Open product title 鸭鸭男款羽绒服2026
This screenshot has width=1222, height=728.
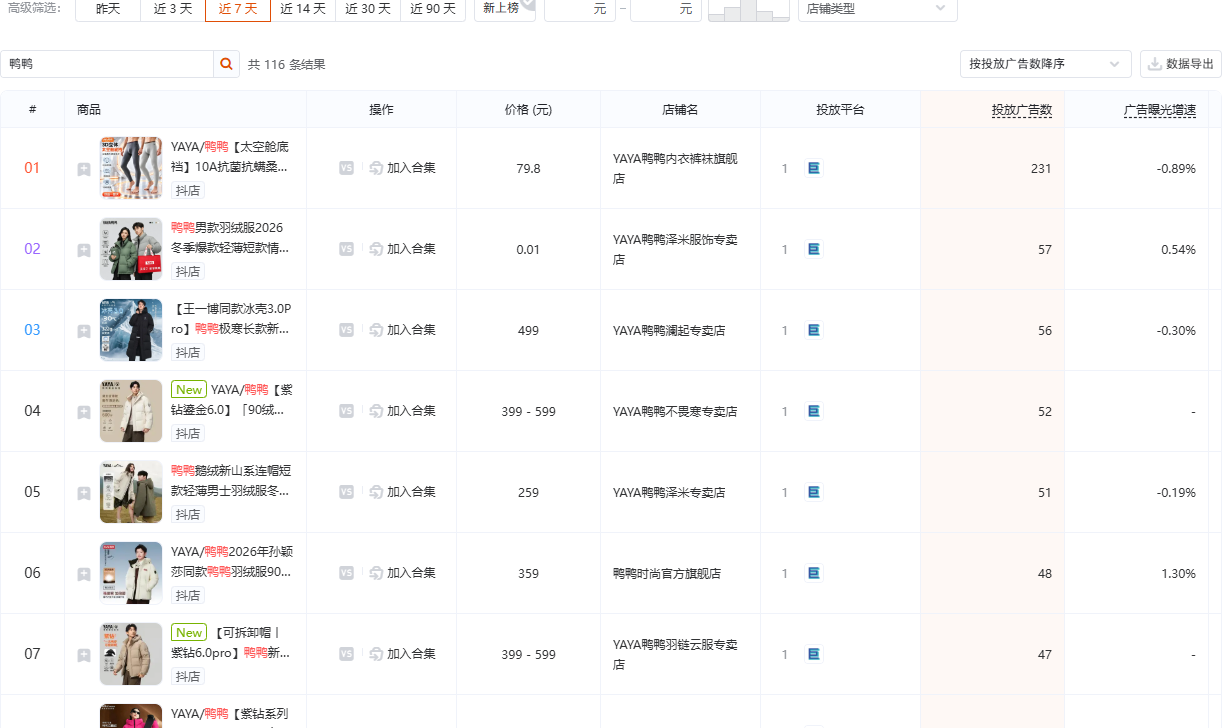(231, 237)
